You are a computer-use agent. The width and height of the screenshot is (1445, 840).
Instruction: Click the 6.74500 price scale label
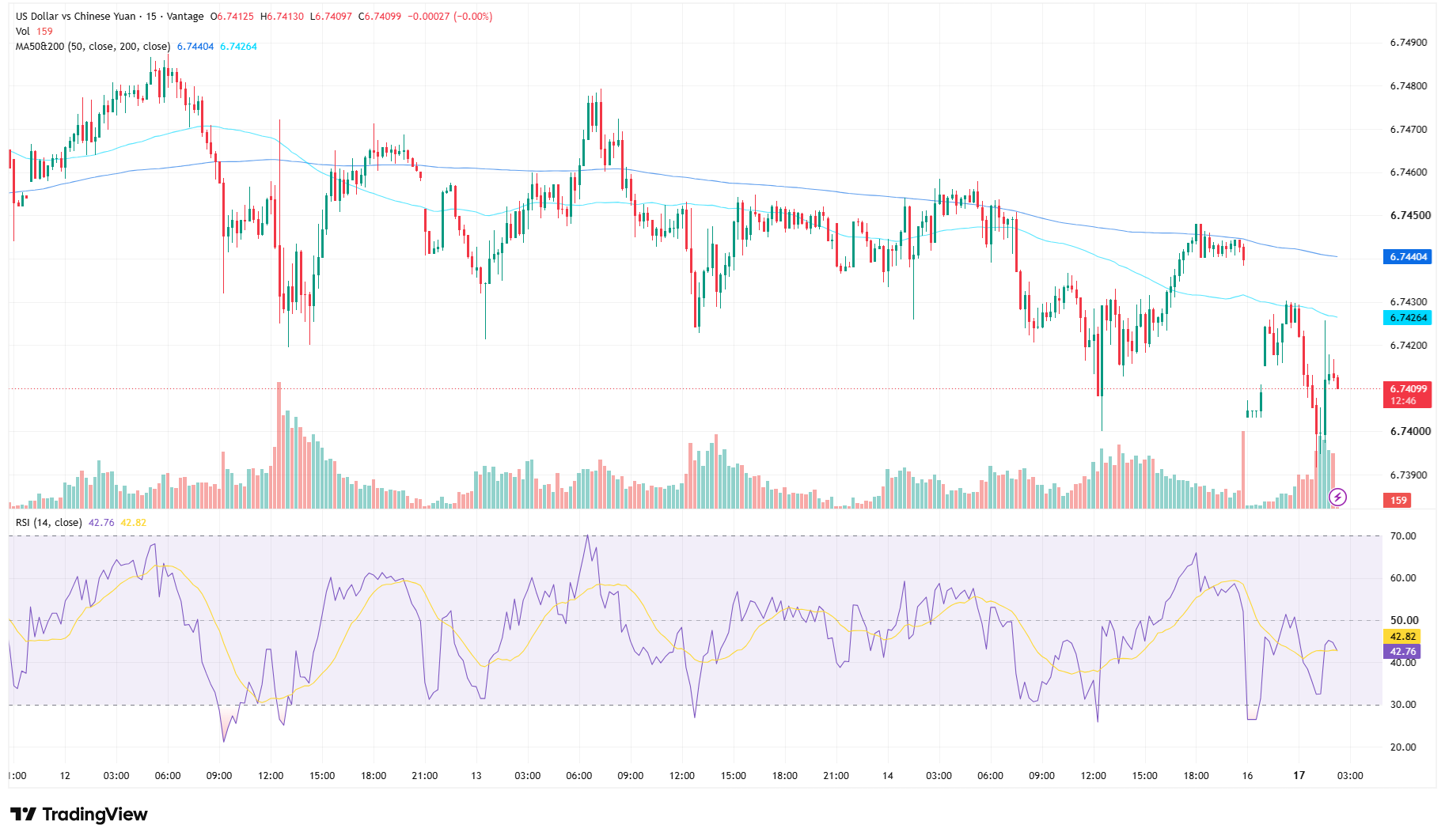1409,215
